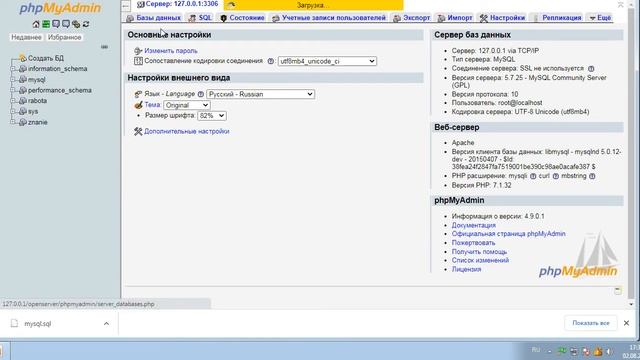Click the help icon beside Language label
The width and height of the screenshot is (640, 360).
click(200, 94)
